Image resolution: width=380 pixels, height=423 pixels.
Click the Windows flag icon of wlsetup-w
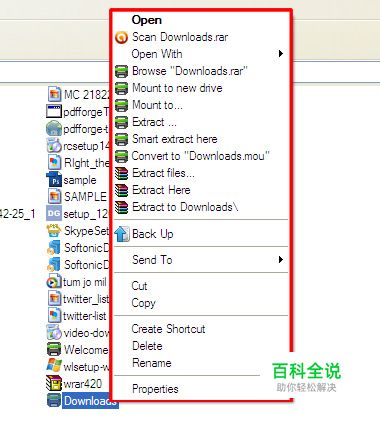pyautogui.click(x=54, y=366)
